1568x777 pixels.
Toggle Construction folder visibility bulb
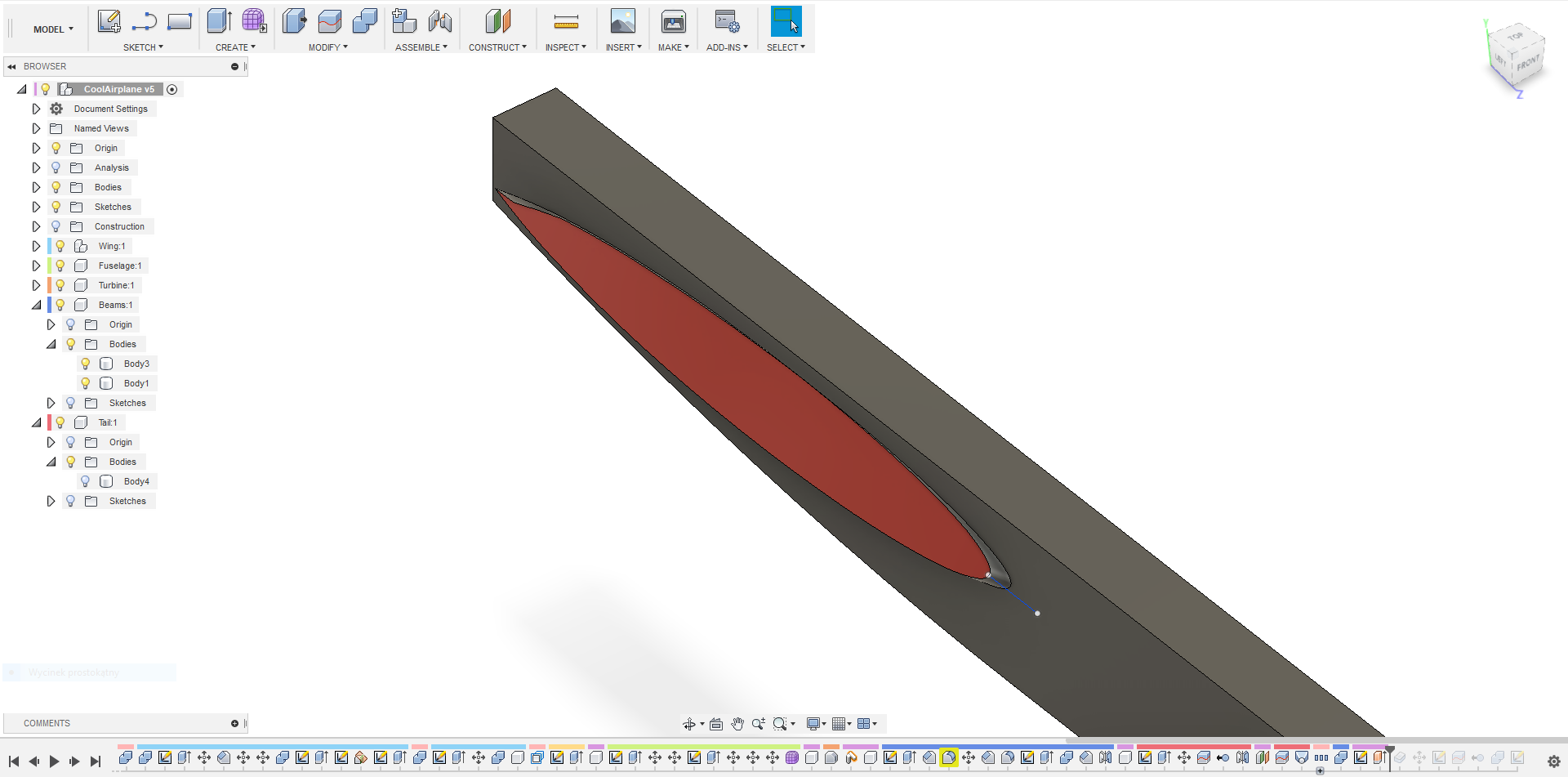coord(56,226)
